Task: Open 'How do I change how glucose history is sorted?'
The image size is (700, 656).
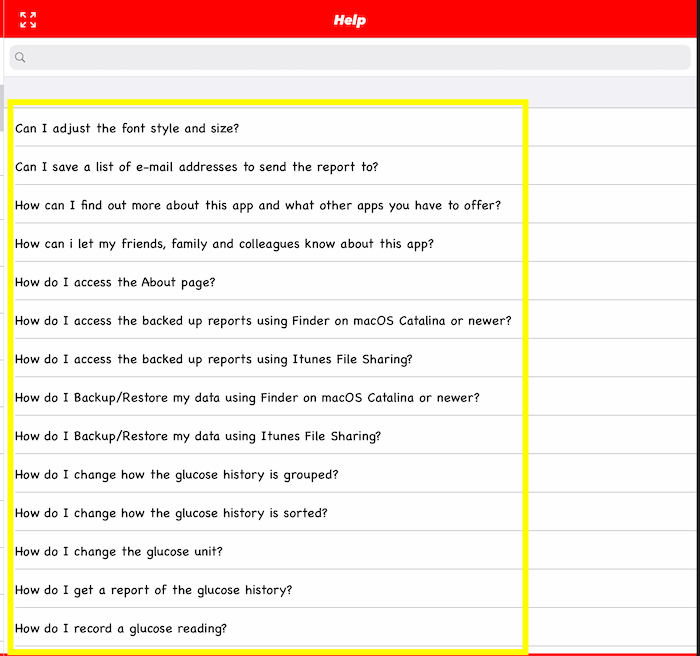Action: pyautogui.click(x=171, y=513)
